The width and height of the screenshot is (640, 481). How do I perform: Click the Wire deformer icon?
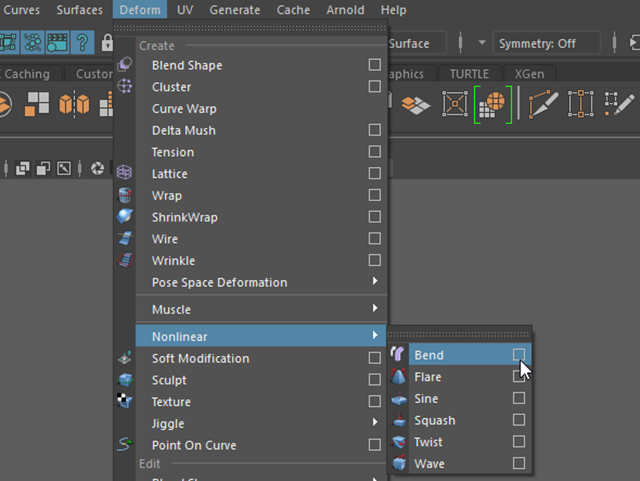coord(125,238)
